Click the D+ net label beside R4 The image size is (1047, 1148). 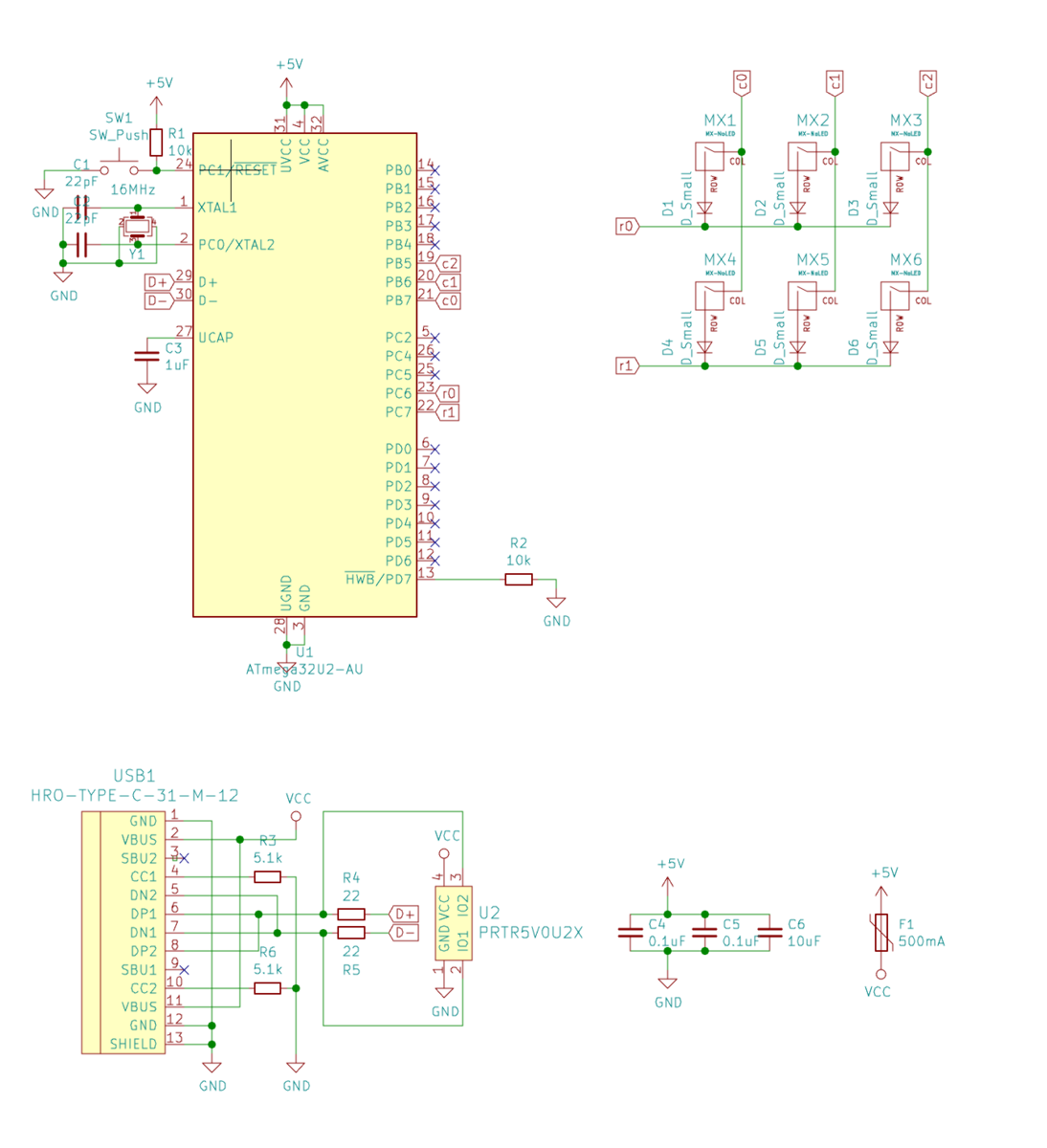pyautogui.click(x=405, y=914)
